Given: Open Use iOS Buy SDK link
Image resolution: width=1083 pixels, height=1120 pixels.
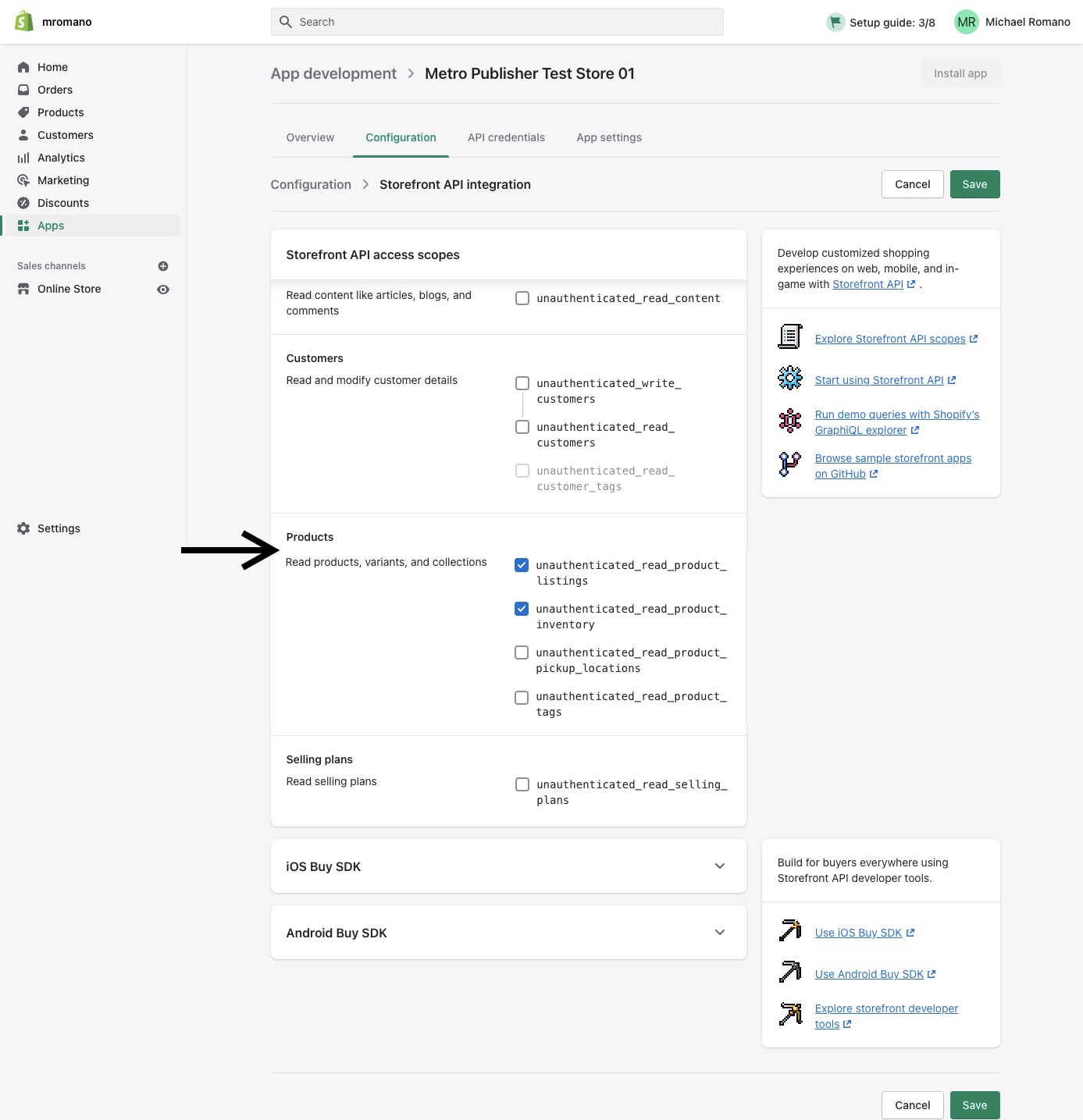Looking at the screenshot, I should point(864,933).
